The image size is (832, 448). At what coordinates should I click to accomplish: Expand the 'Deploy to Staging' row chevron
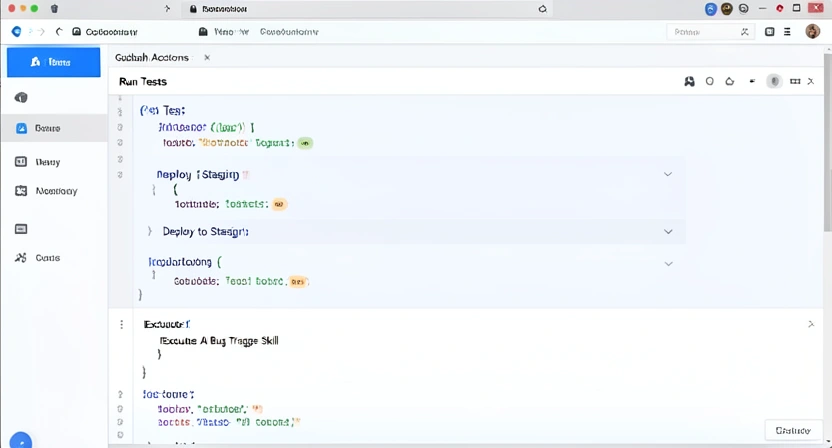(x=668, y=231)
